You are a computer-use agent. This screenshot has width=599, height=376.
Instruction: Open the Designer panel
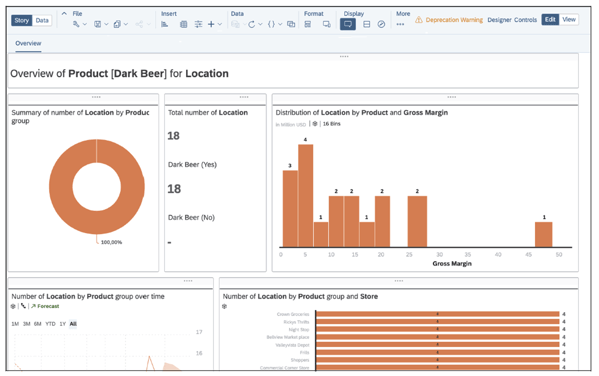pos(499,19)
